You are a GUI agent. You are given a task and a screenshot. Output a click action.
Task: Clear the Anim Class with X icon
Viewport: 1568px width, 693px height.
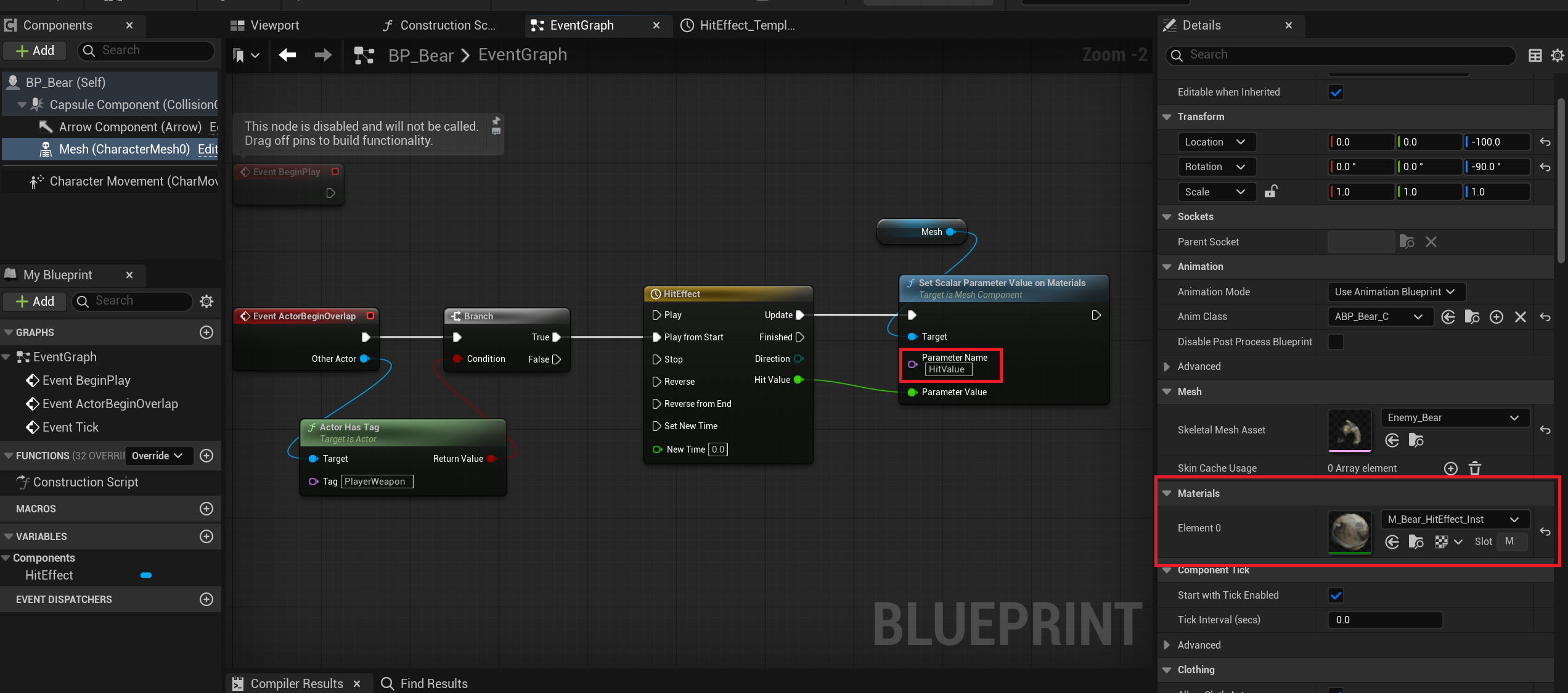[1521, 317]
